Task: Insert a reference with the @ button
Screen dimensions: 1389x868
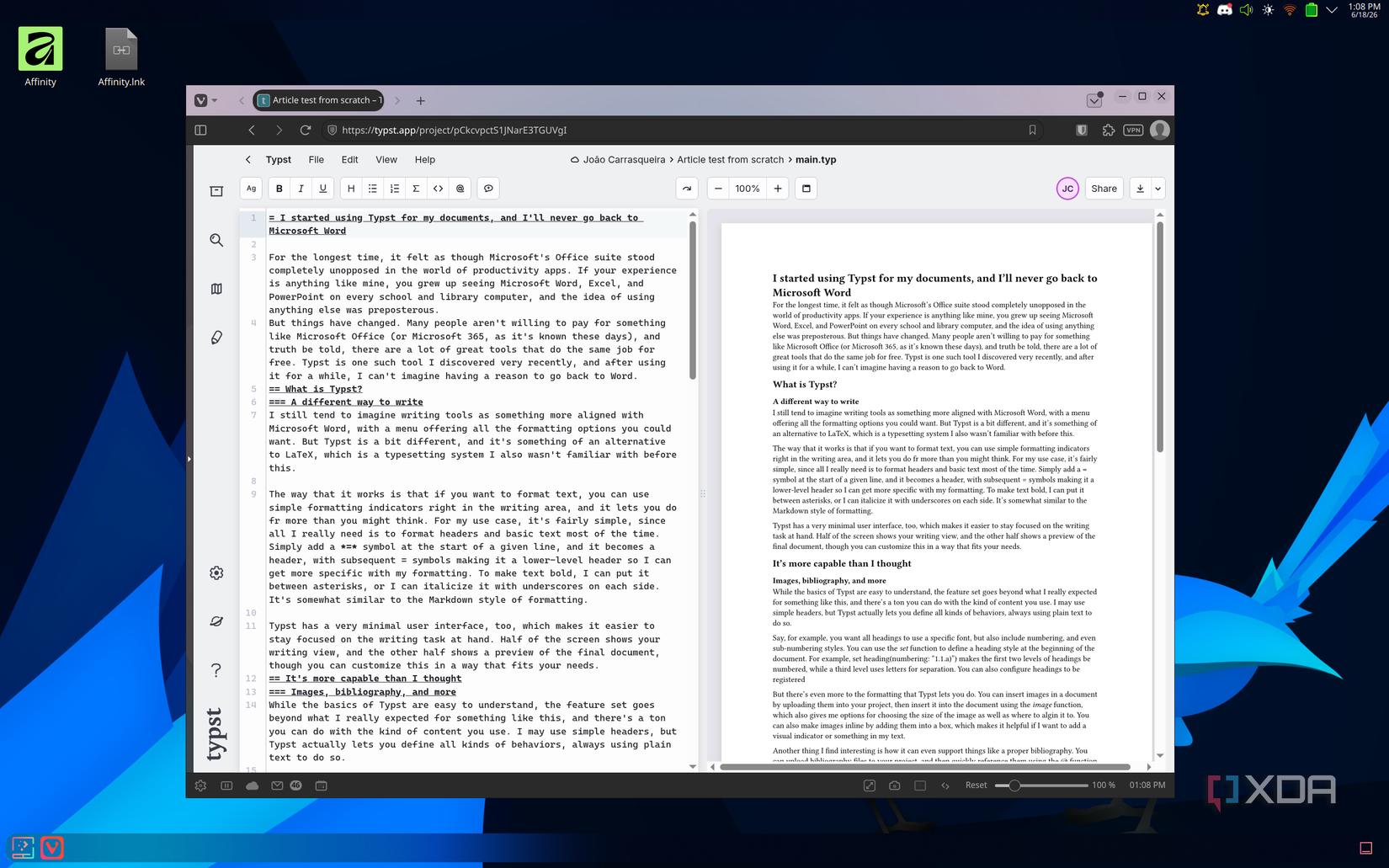Action: point(460,189)
